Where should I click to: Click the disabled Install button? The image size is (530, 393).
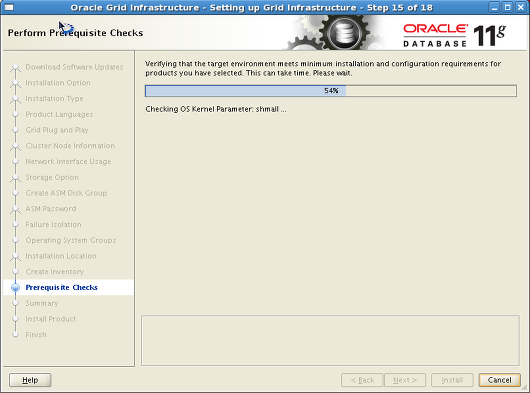(x=452, y=380)
